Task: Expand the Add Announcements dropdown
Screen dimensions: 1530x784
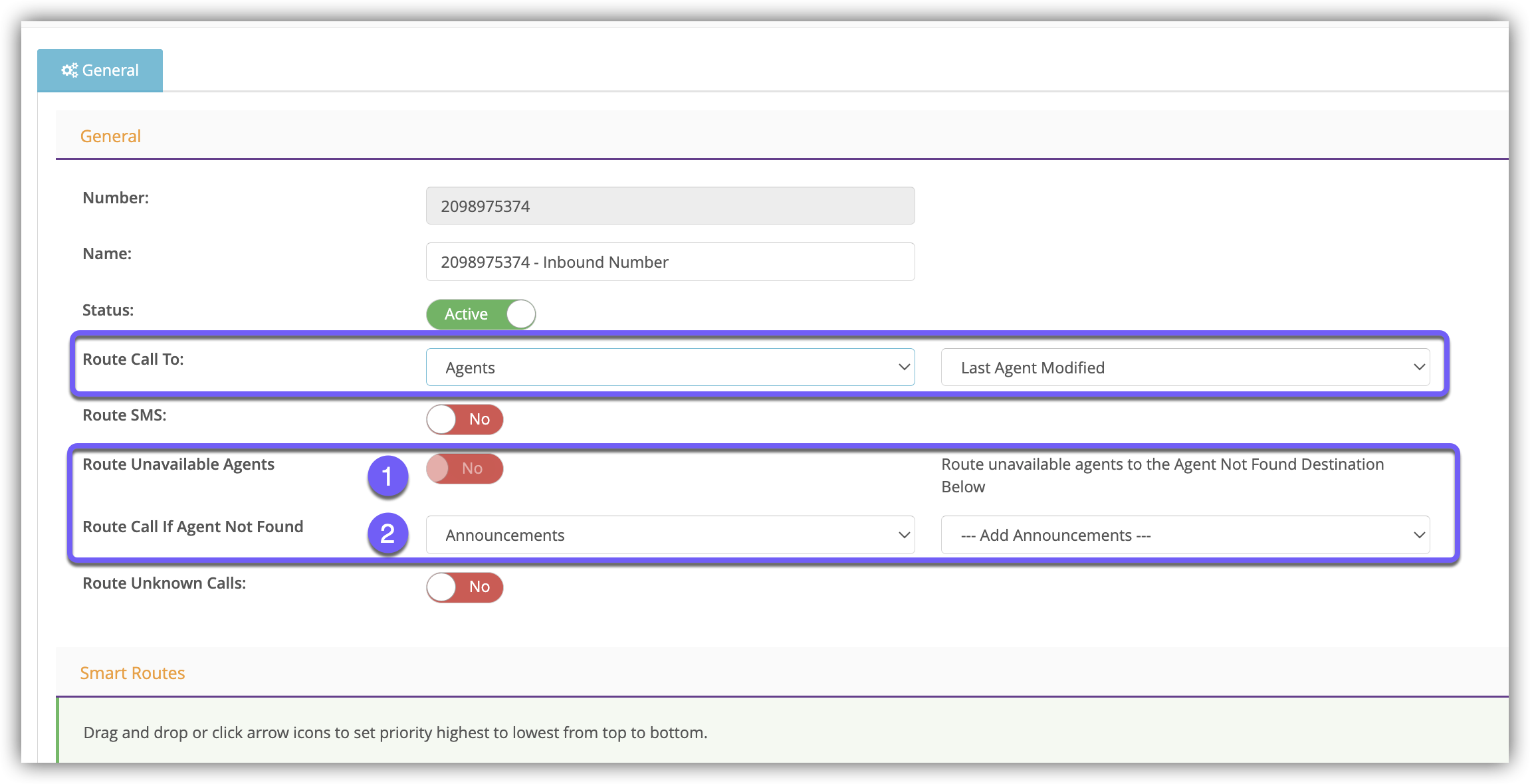Action: click(x=1185, y=535)
